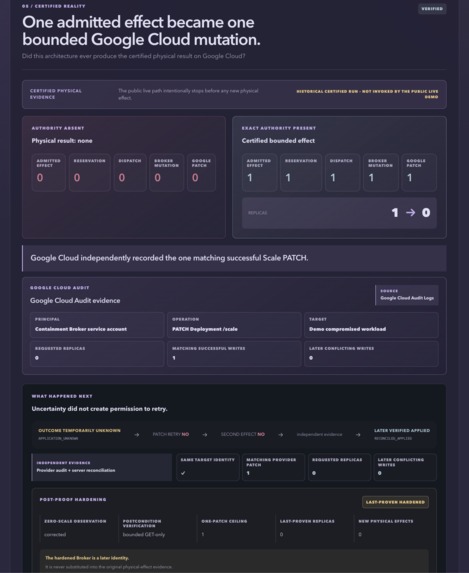Click Later Conflicting Writes cell in audit evidence
Viewport: 469px width, 573px height.
pos(371,353)
